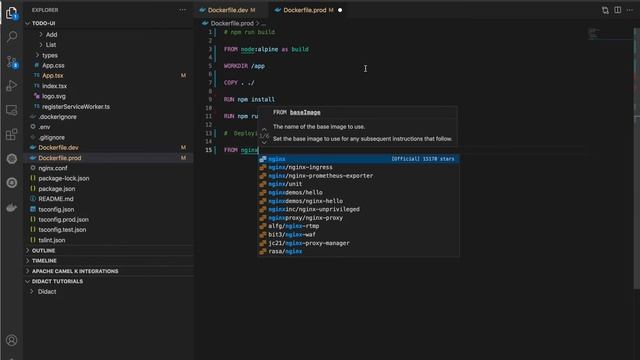
Task: Open the Remote Explorer view
Action: pos(12,110)
